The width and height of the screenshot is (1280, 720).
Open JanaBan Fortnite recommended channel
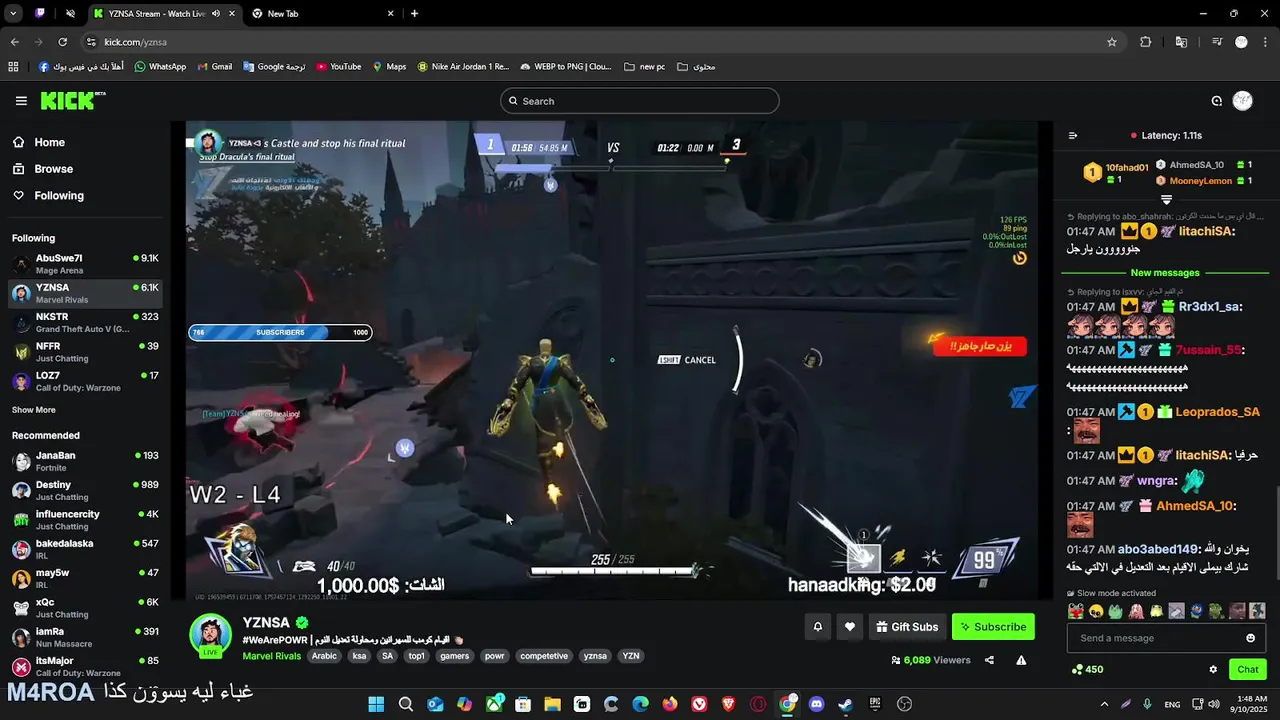pos(85,461)
